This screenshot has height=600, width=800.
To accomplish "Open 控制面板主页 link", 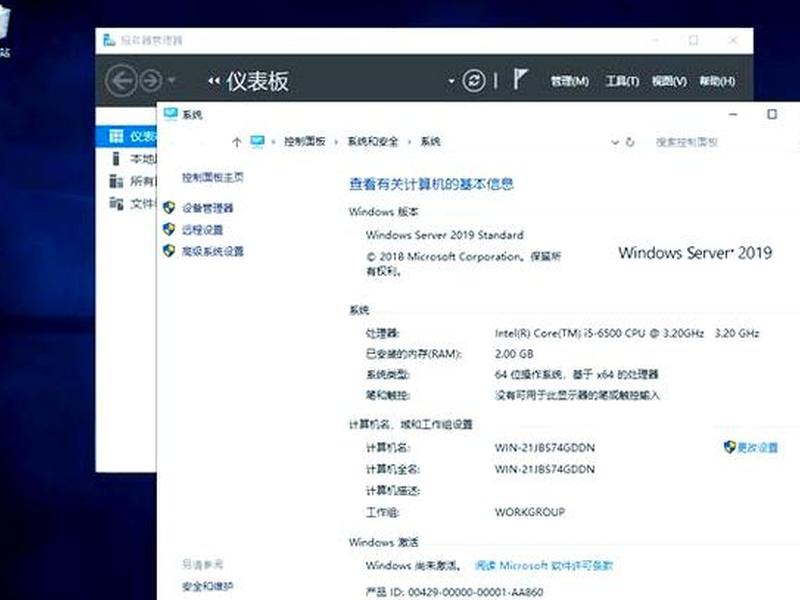I will click(x=213, y=177).
